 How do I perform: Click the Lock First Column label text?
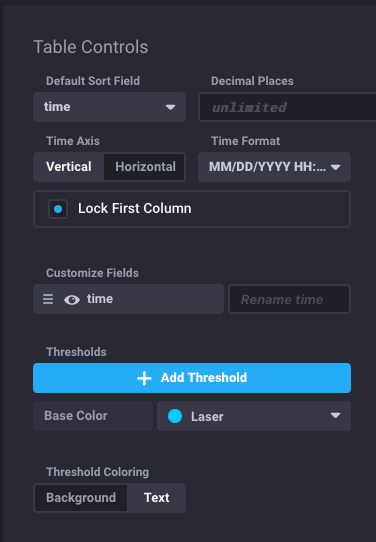[135, 208]
